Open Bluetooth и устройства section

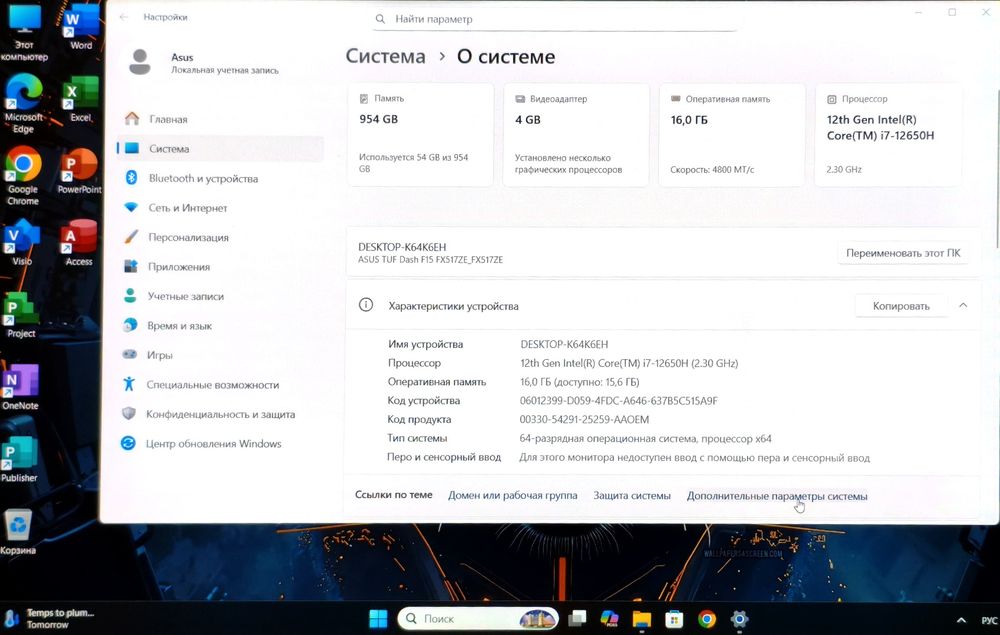pos(220,178)
